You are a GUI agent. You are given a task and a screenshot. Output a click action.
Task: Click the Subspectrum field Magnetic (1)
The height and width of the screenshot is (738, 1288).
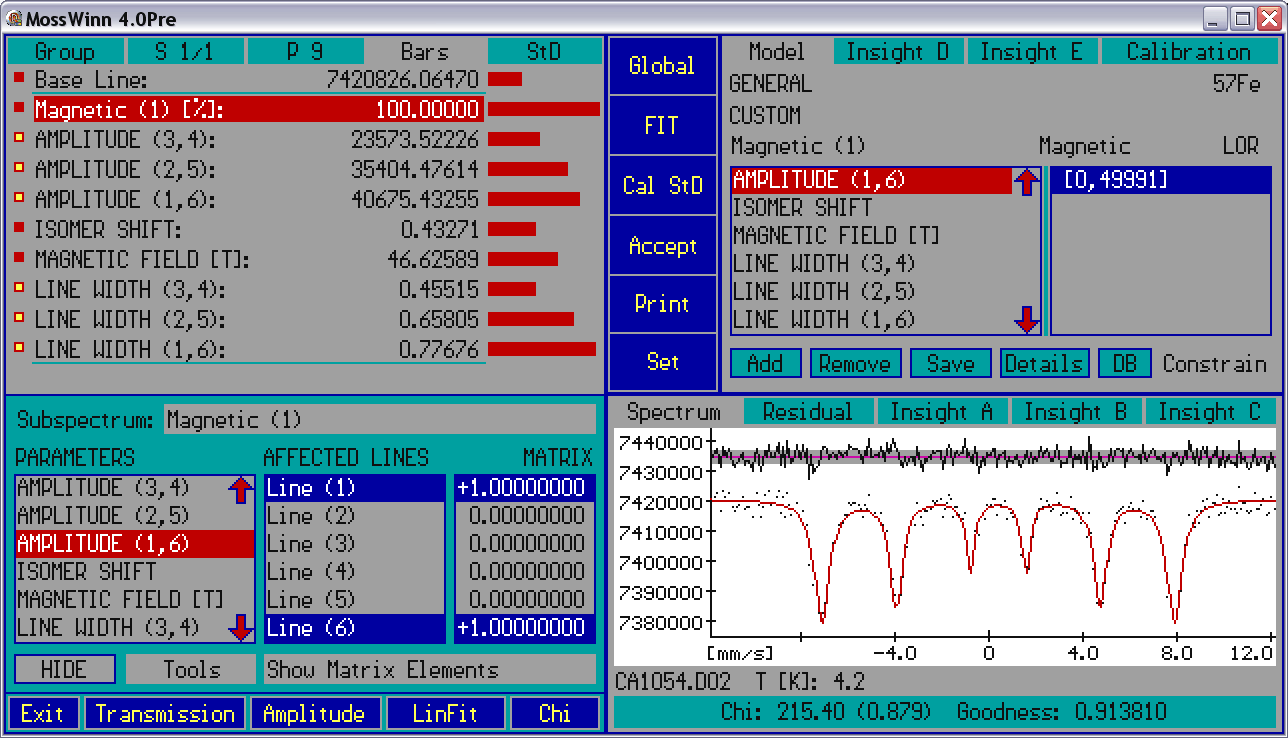(x=380, y=420)
